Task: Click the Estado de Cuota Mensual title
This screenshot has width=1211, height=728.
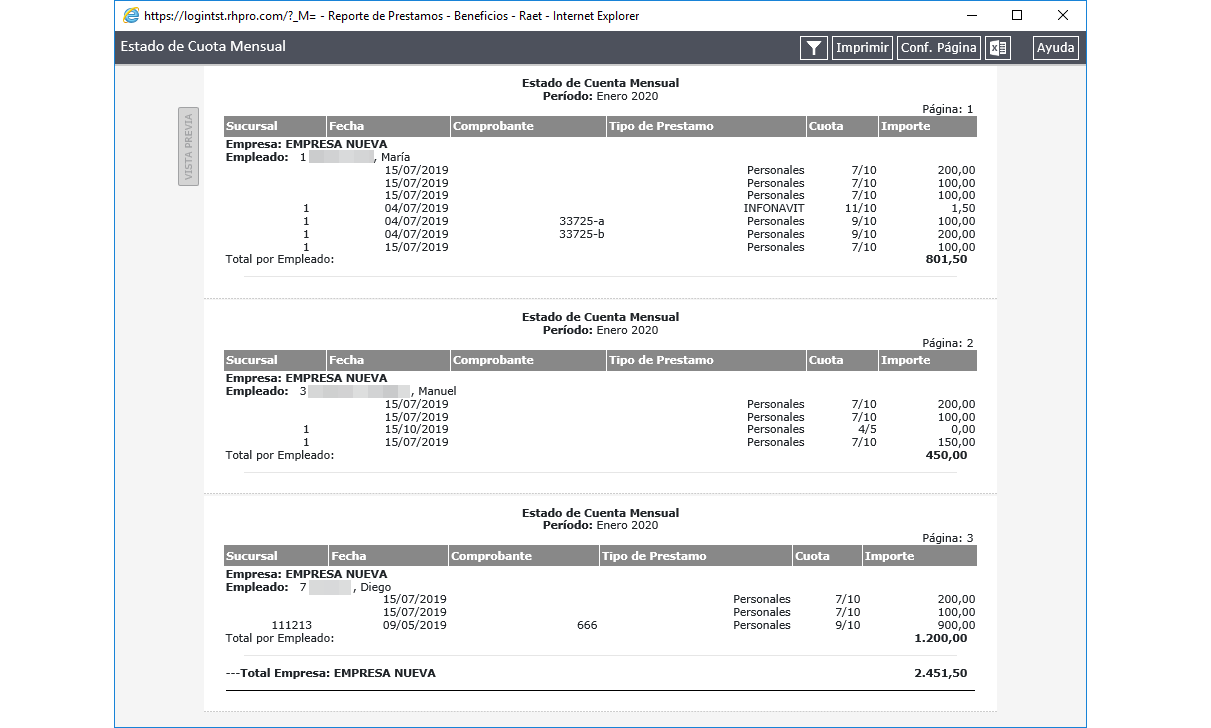Action: point(203,46)
